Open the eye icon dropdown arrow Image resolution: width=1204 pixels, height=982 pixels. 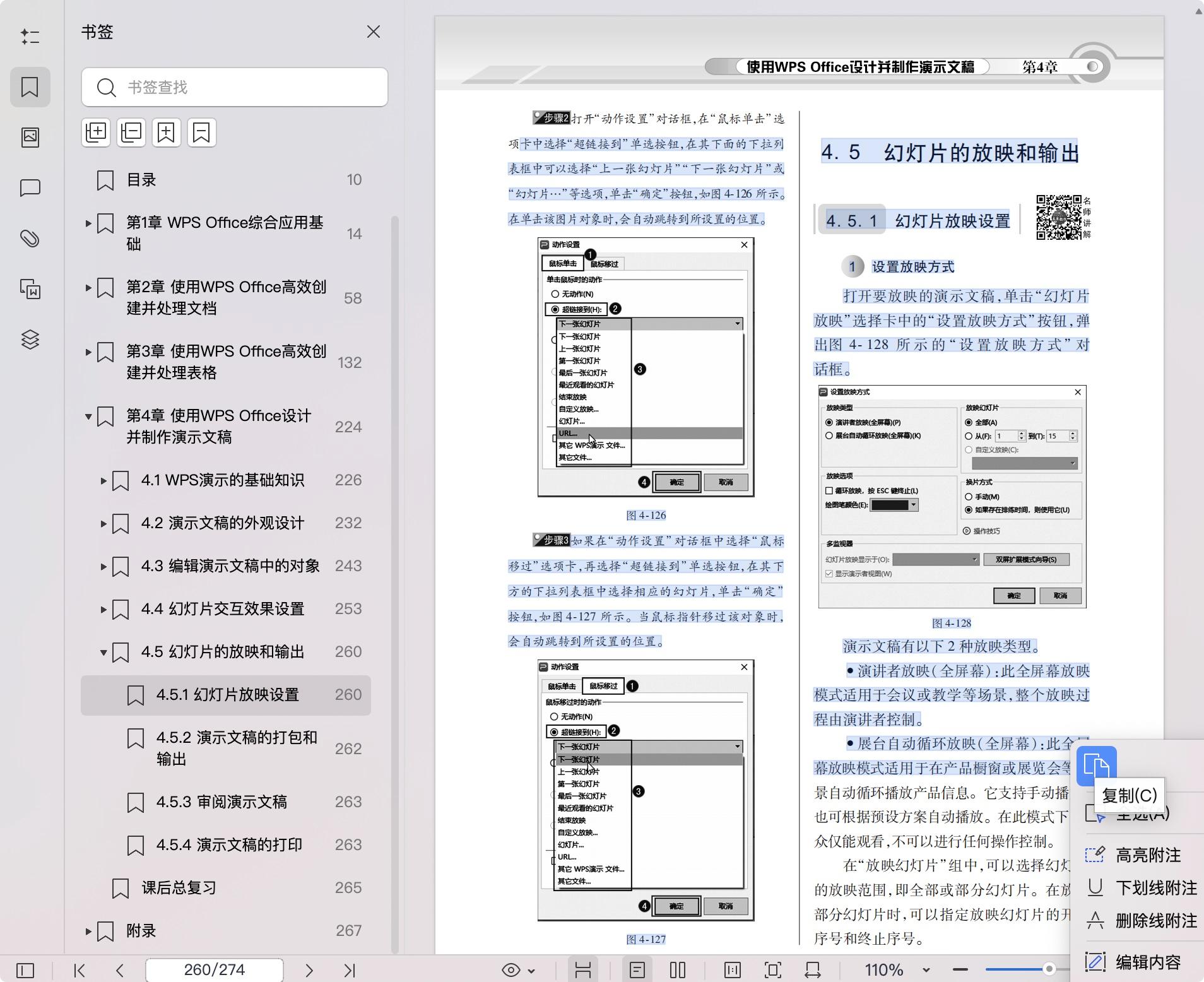click(x=531, y=971)
